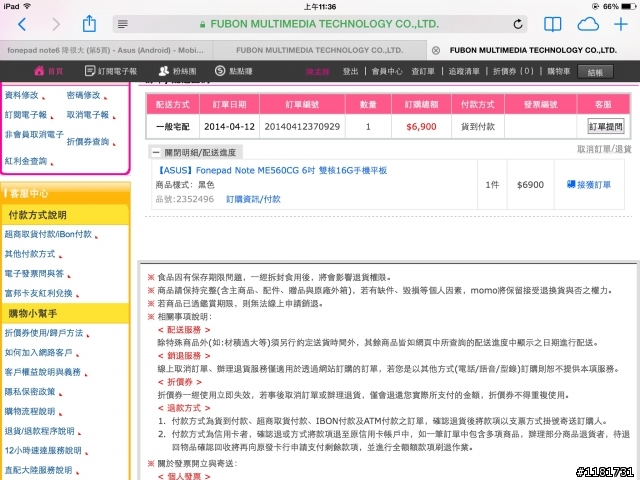Image resolution: width=640 pixels, height=480 pixels.
Task: Click 取消電子報 in the sidebar
Action: point(88,115)
